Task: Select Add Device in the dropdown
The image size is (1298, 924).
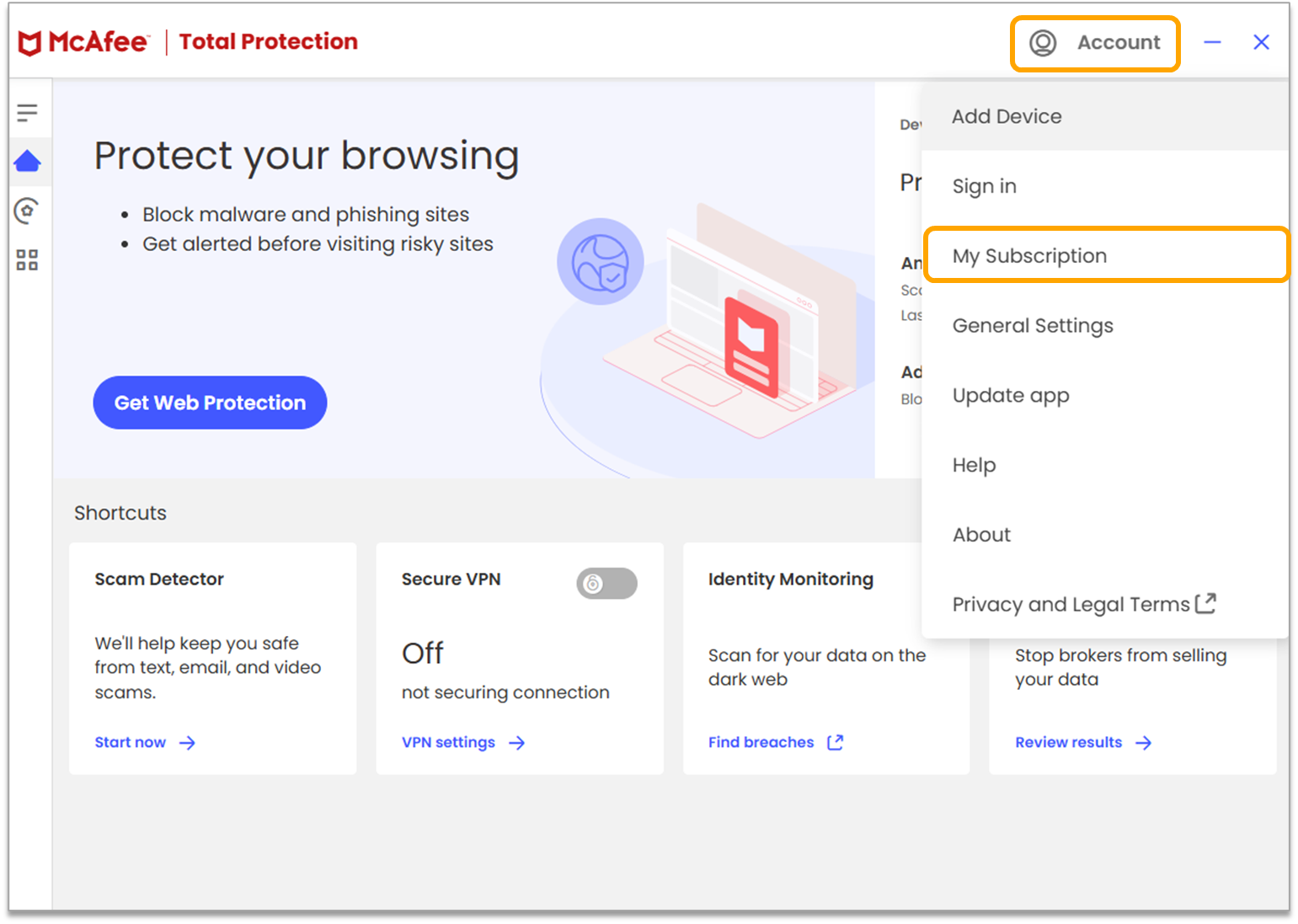Action: [x=1007, y=116]
